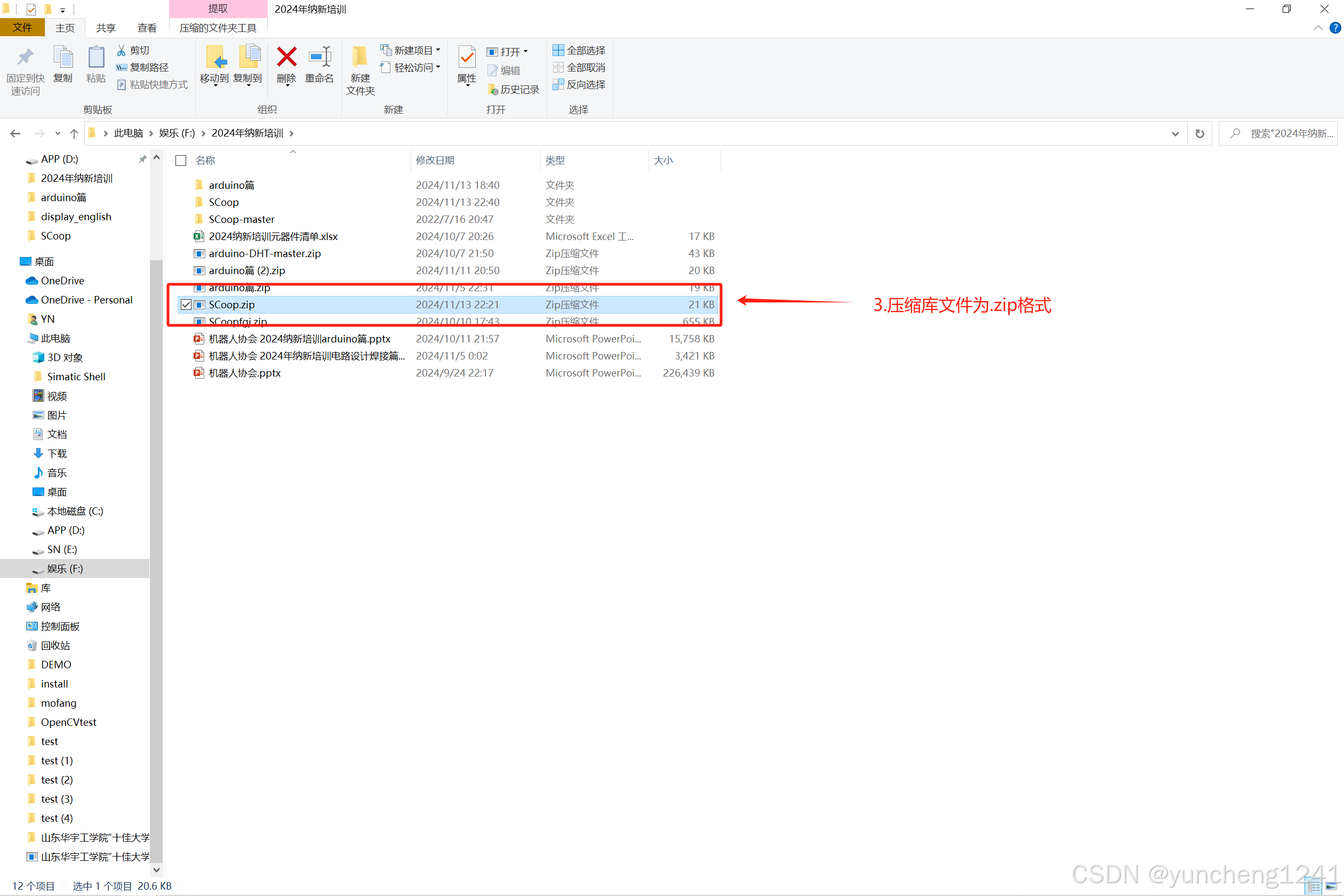The height and width of the screenshot is (896, 1344).
Task: Expand the address bar history dropdown
Action: pyautogui.click(x=1175, y=134)
